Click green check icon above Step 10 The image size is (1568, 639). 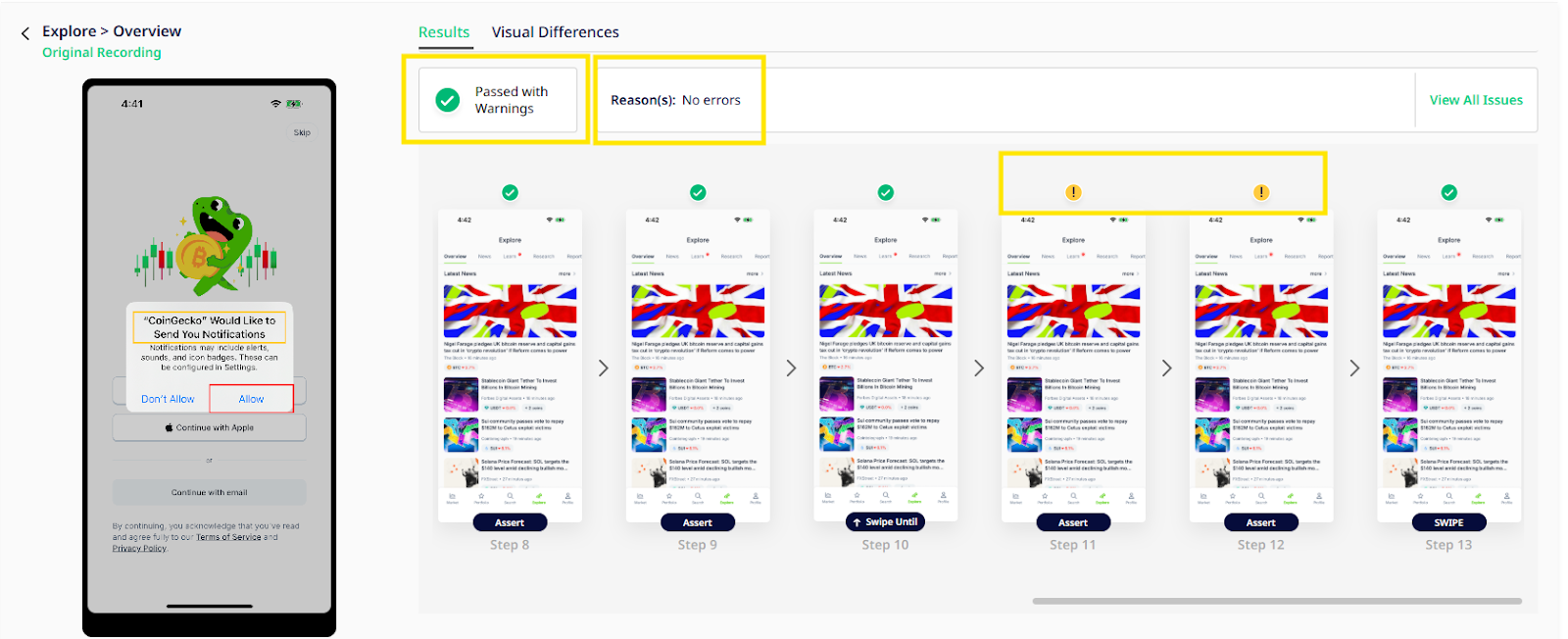click(x=886, y=193)
